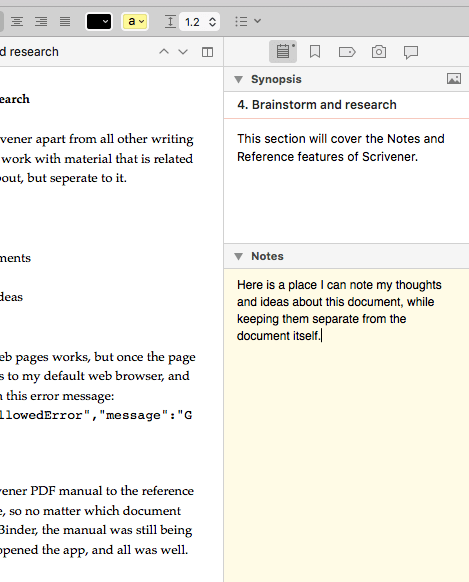Switch synopsis to image view
The image size is (469, 582).
coord(454,79)
